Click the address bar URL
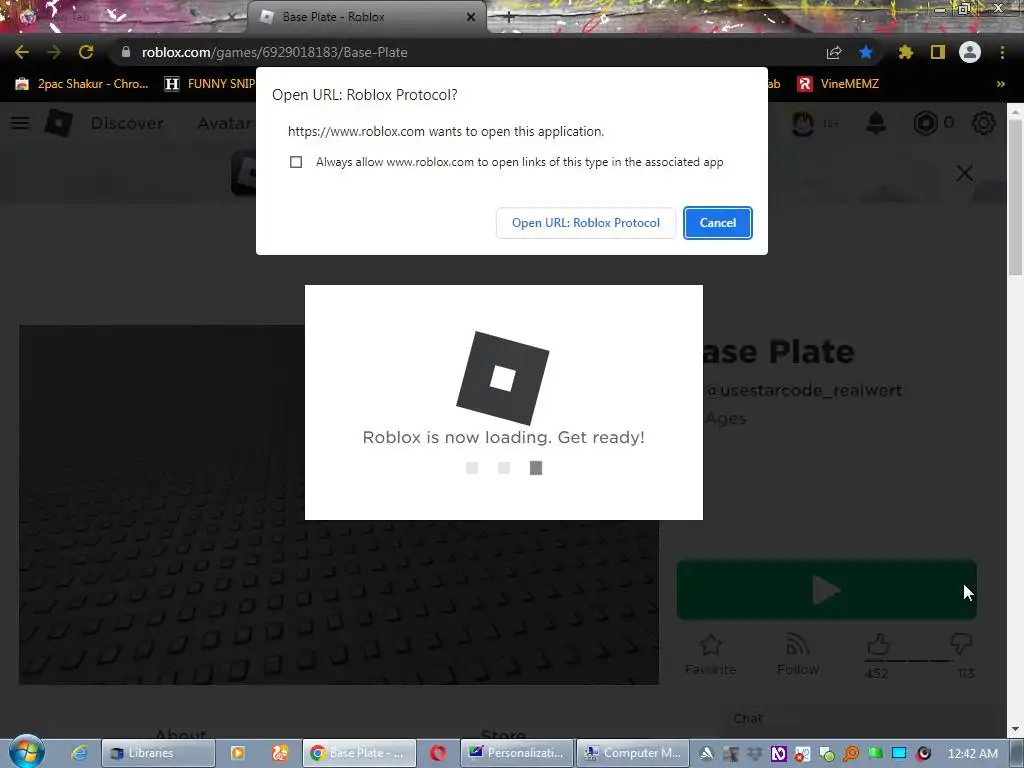This screenshot has width=1024, height=768. click(x=274, y=52)
